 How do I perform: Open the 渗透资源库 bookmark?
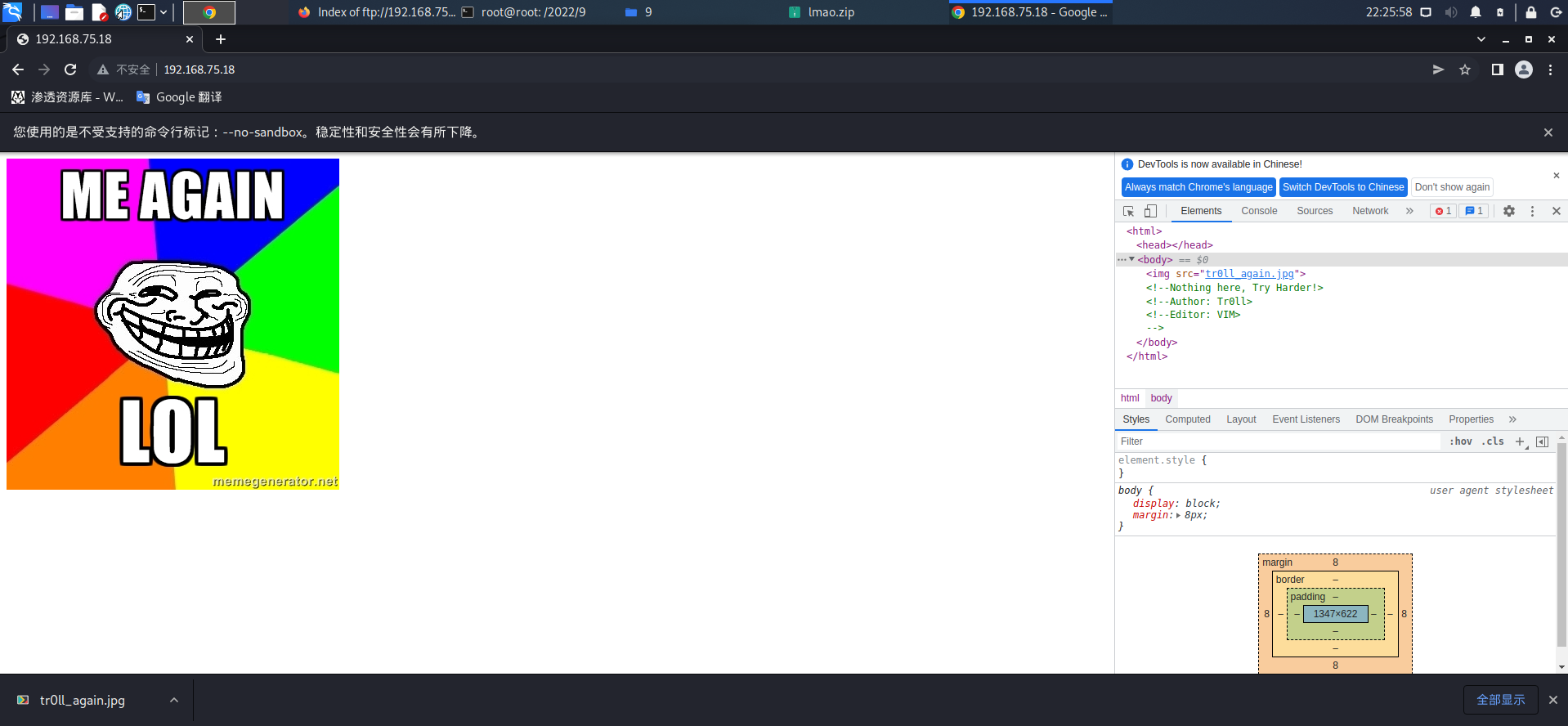click(x=67, y=97)
